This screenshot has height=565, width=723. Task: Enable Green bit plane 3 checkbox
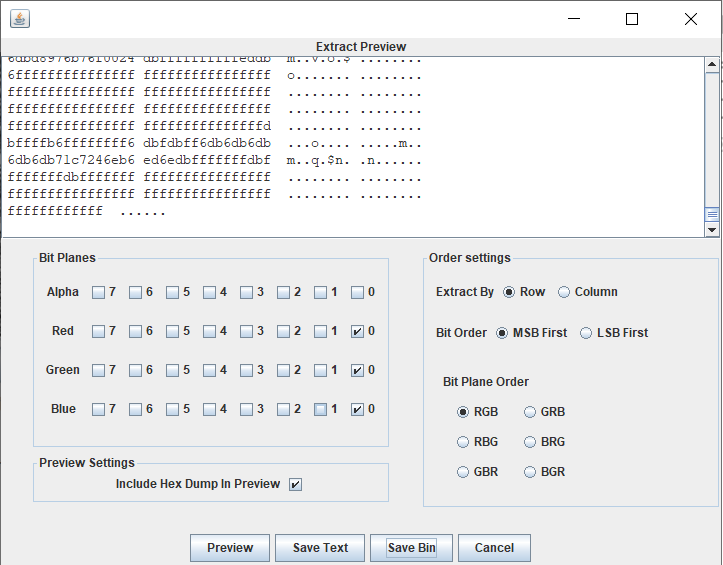246,370
